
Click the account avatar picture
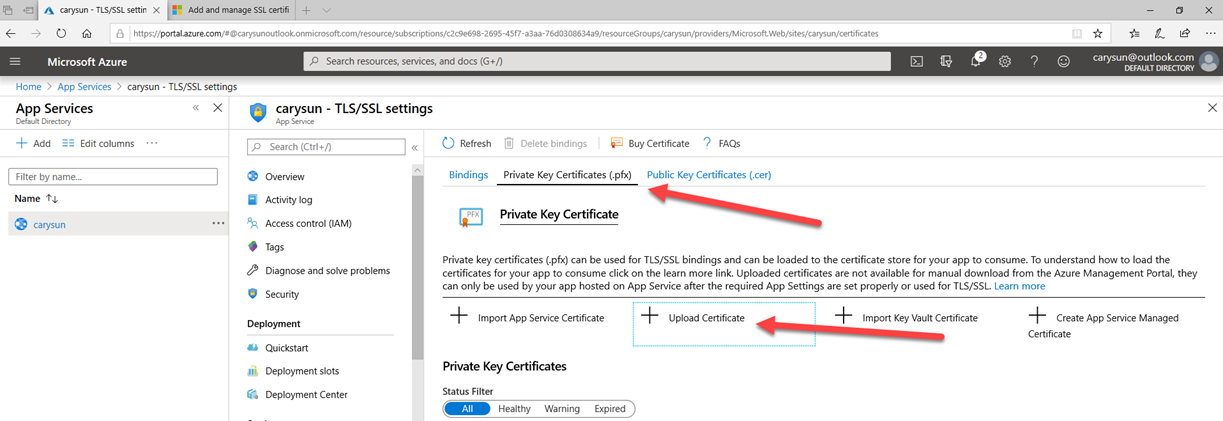[x=1209, y=61]
